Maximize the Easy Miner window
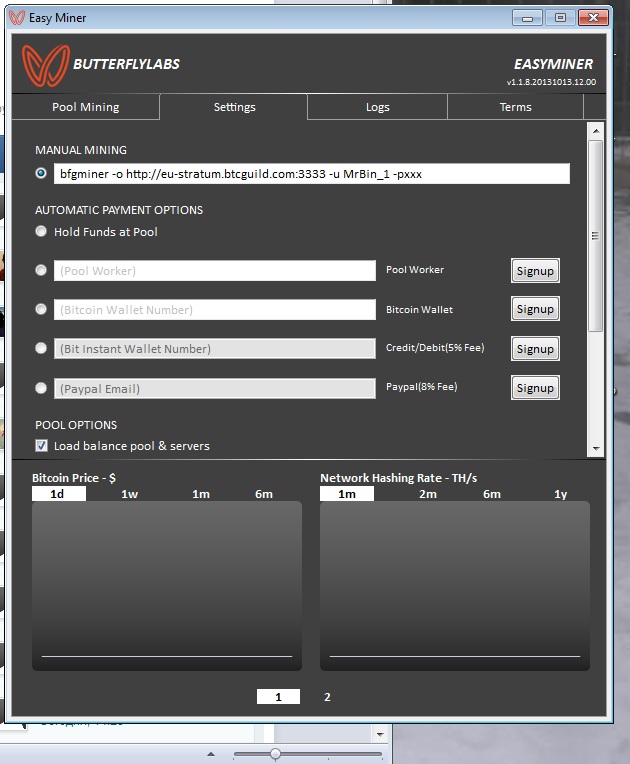The width and height of the screenshot is (630, 764). (x=560, y=18)
